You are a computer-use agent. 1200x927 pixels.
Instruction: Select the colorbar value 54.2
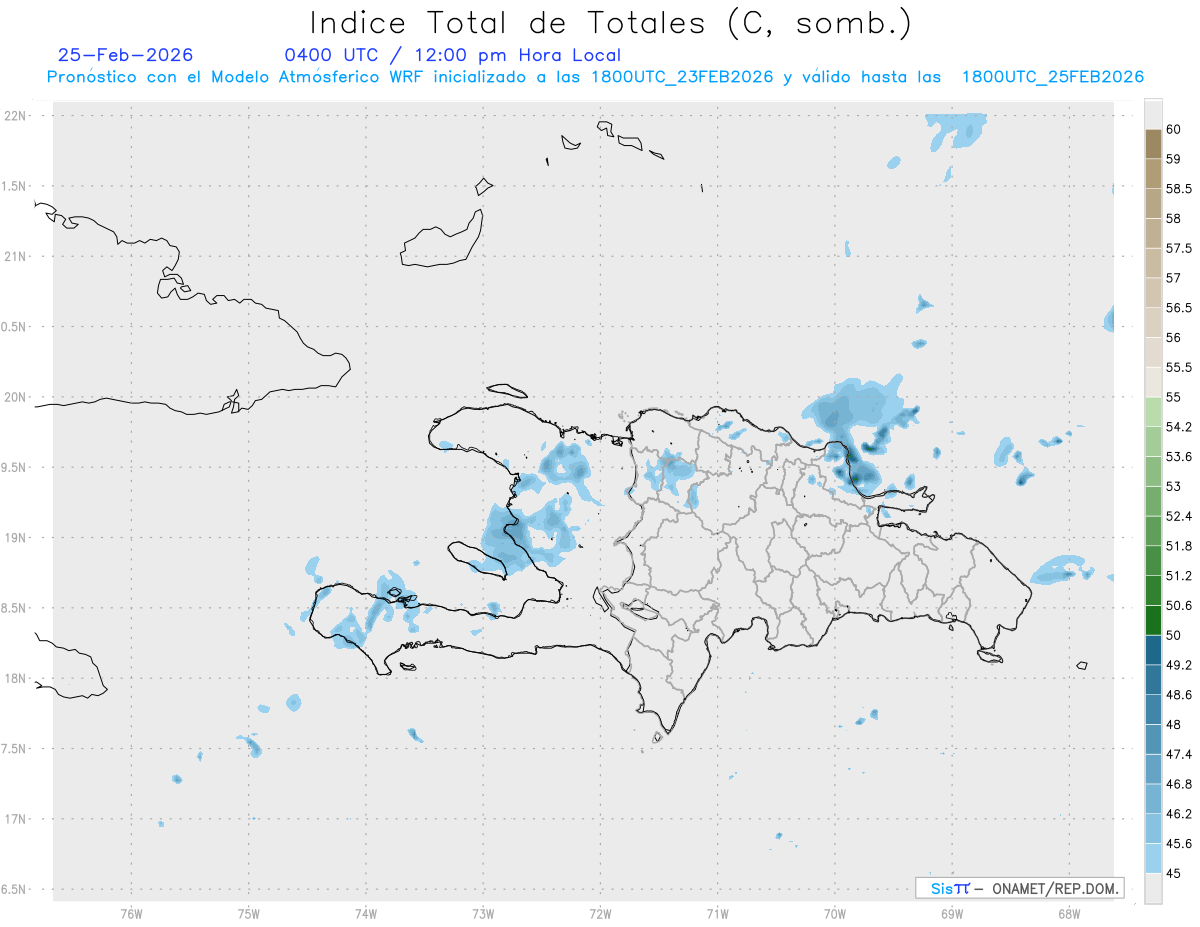[1179, 427]
